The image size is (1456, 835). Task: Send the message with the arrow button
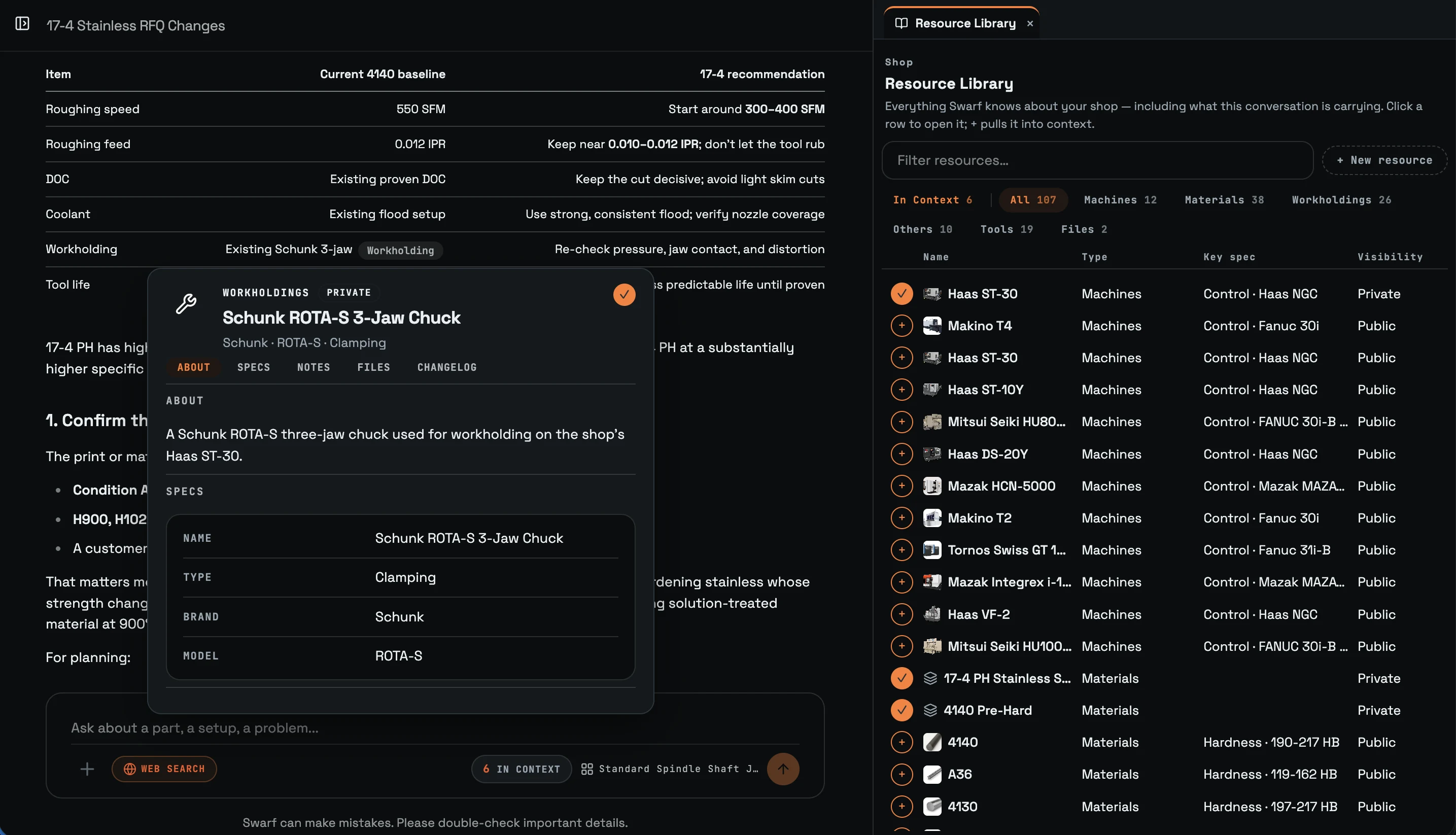point(783,769)
